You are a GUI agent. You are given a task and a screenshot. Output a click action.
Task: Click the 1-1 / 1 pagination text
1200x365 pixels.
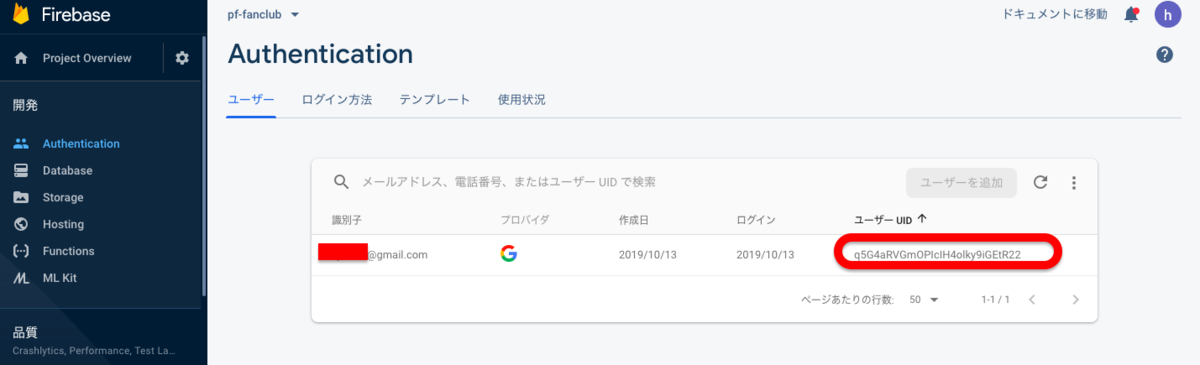995,299
